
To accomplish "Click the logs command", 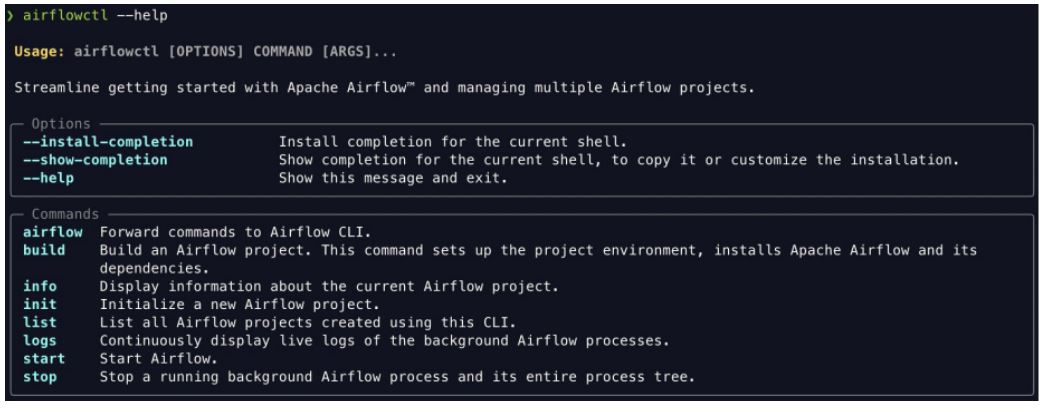I will pos(40,341).
